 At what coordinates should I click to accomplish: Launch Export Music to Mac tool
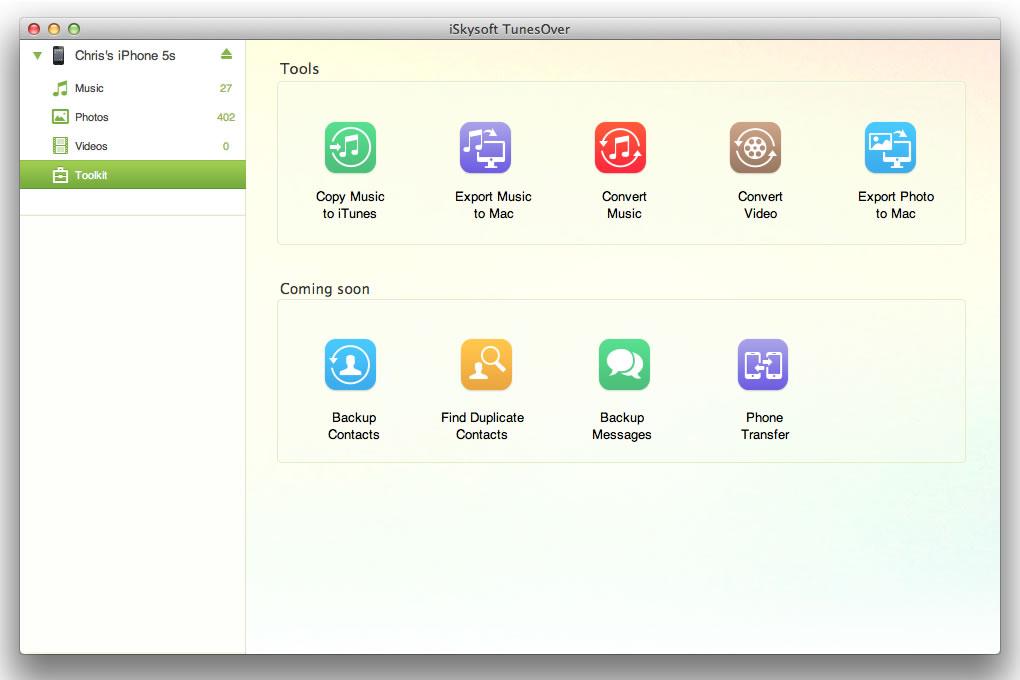(485, 148)
